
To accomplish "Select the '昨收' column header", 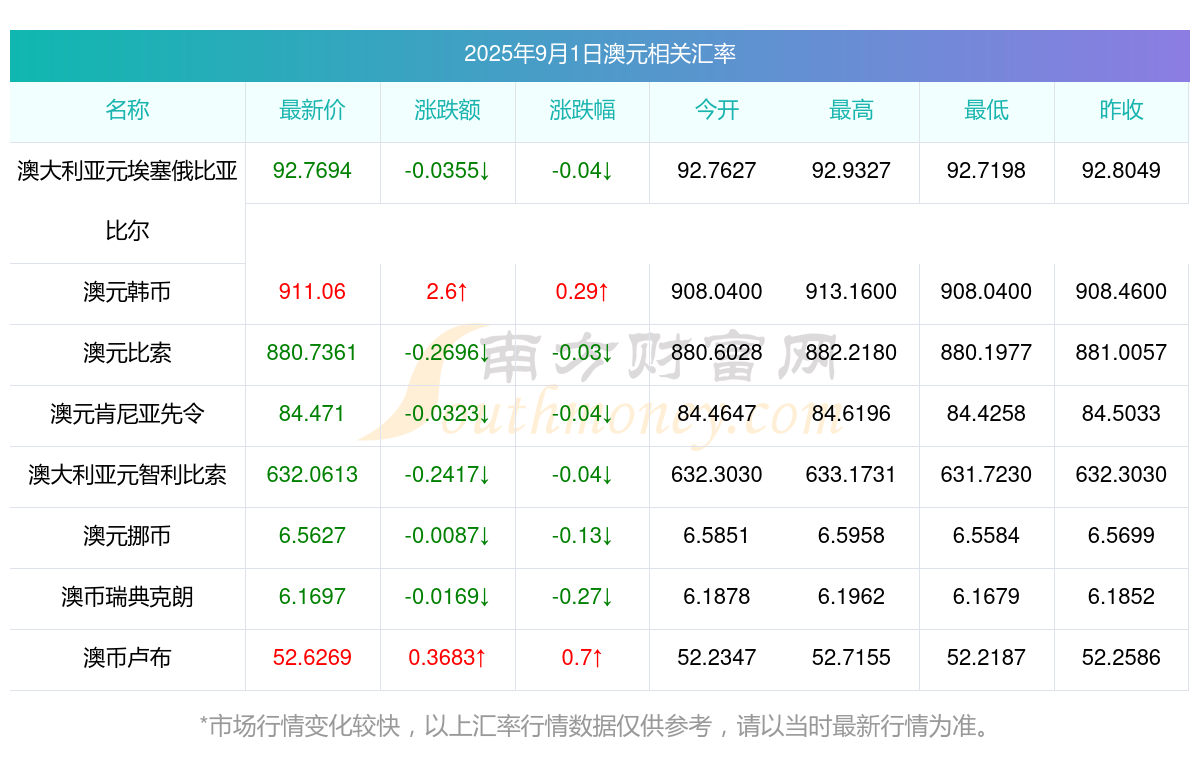I will point(1121,110).
